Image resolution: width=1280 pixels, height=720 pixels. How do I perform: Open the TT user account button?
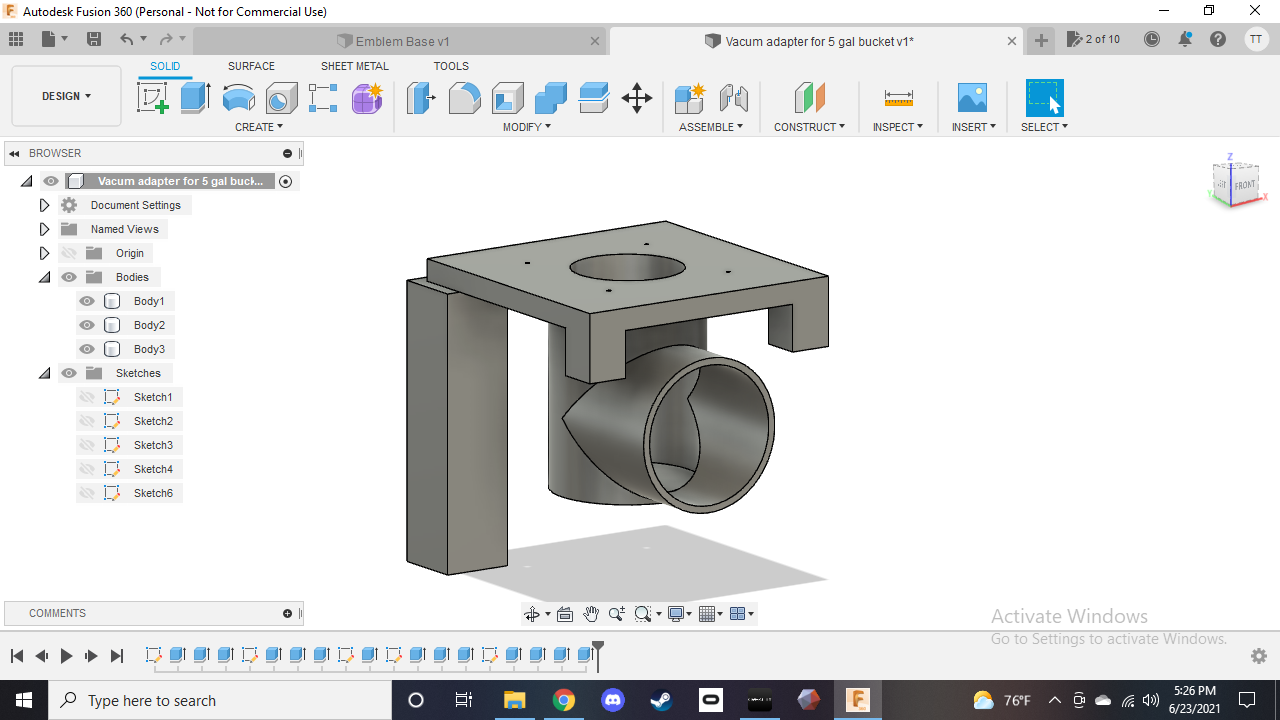pos(1256,40)
